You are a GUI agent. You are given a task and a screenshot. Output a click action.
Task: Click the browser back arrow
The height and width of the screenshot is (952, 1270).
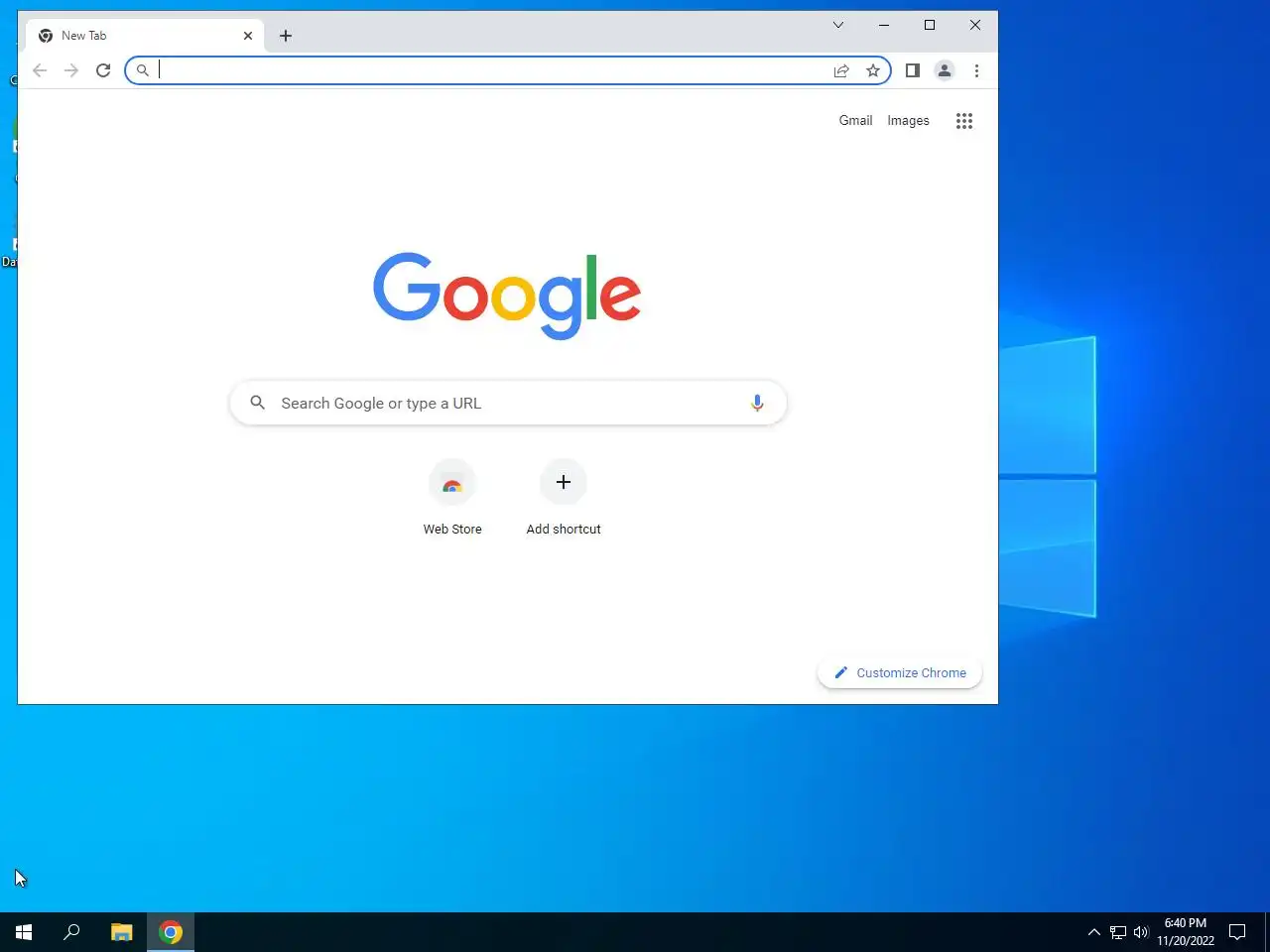(40, 70)
